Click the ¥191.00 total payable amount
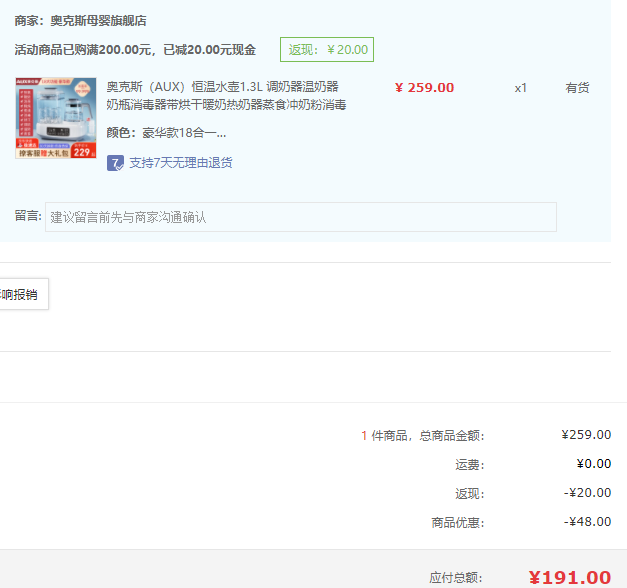The image size is (627, 588). click(x=569, y=577)
